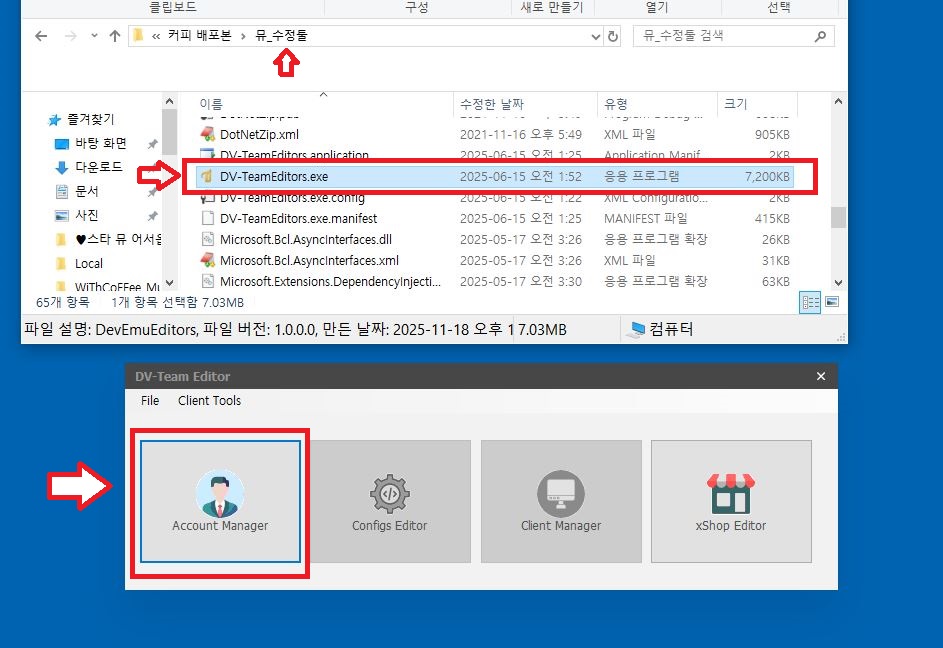Click the Explorer back arrow

click(41, 36)
